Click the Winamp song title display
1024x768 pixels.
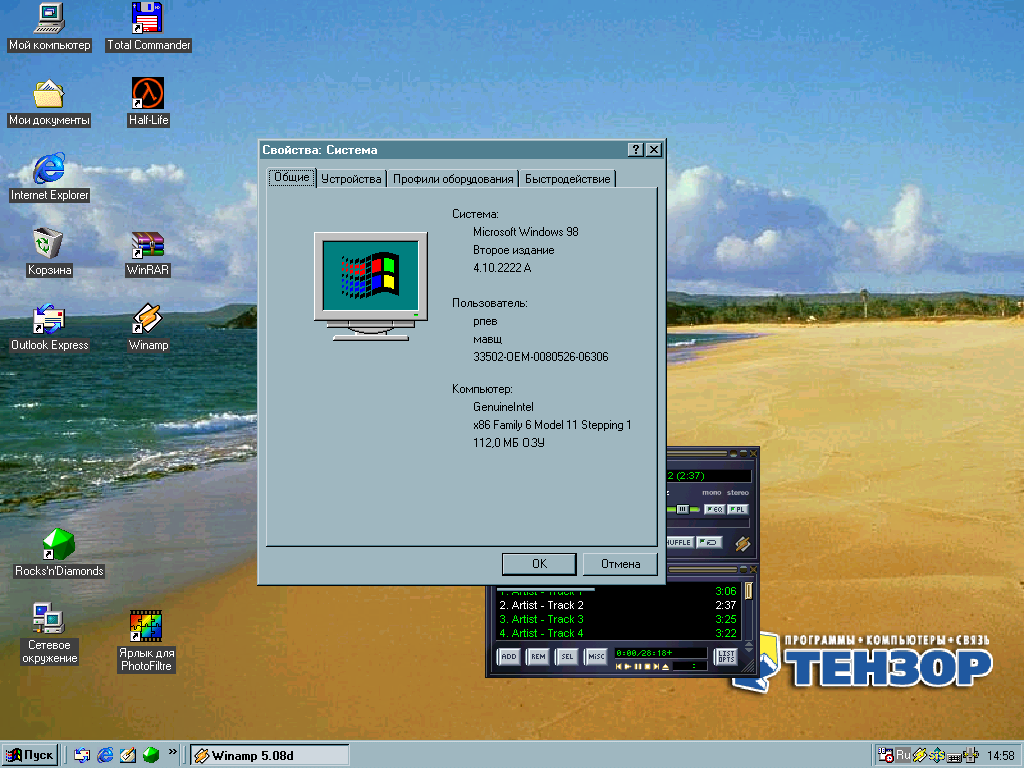709,475
